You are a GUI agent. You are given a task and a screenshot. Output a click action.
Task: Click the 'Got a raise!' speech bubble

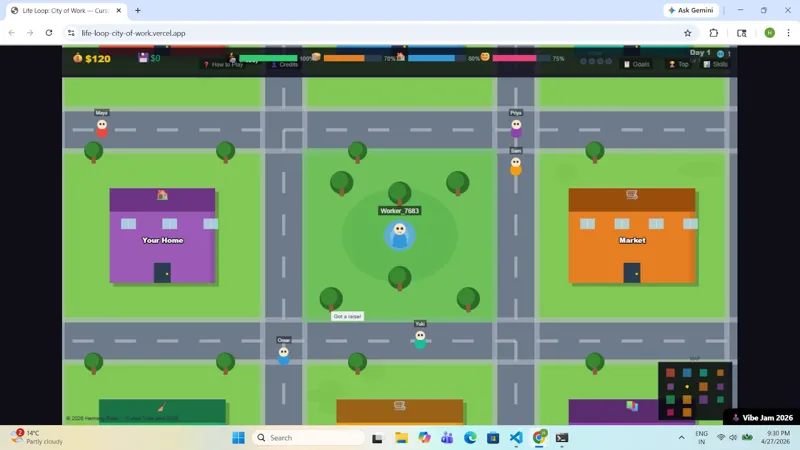347,316
